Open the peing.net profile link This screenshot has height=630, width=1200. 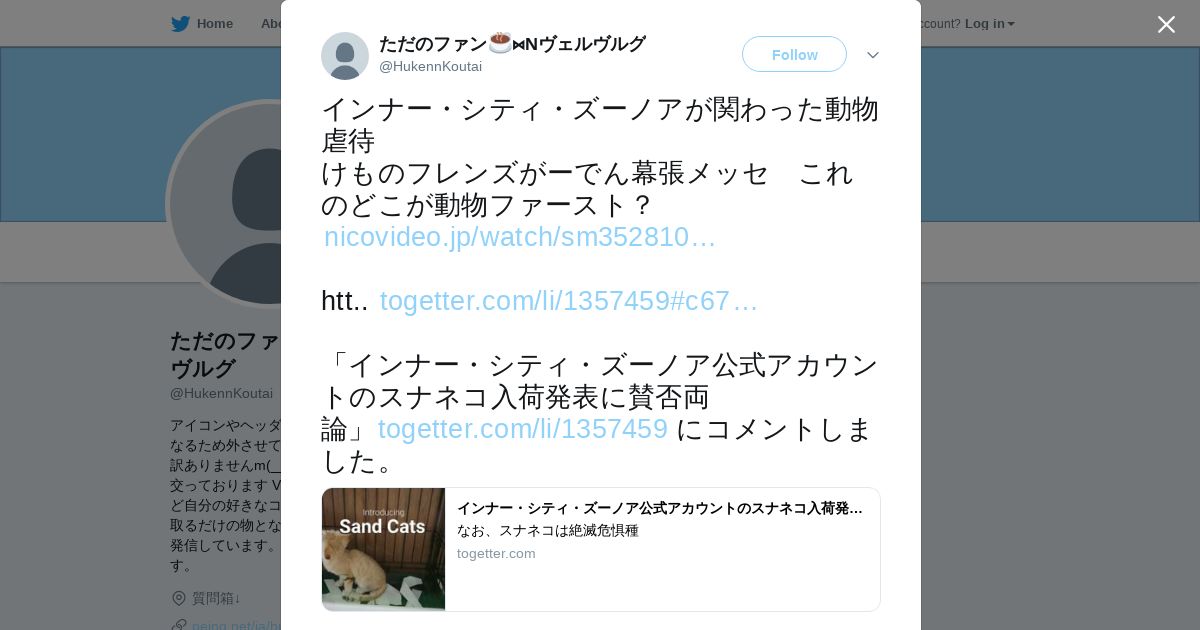236,625
